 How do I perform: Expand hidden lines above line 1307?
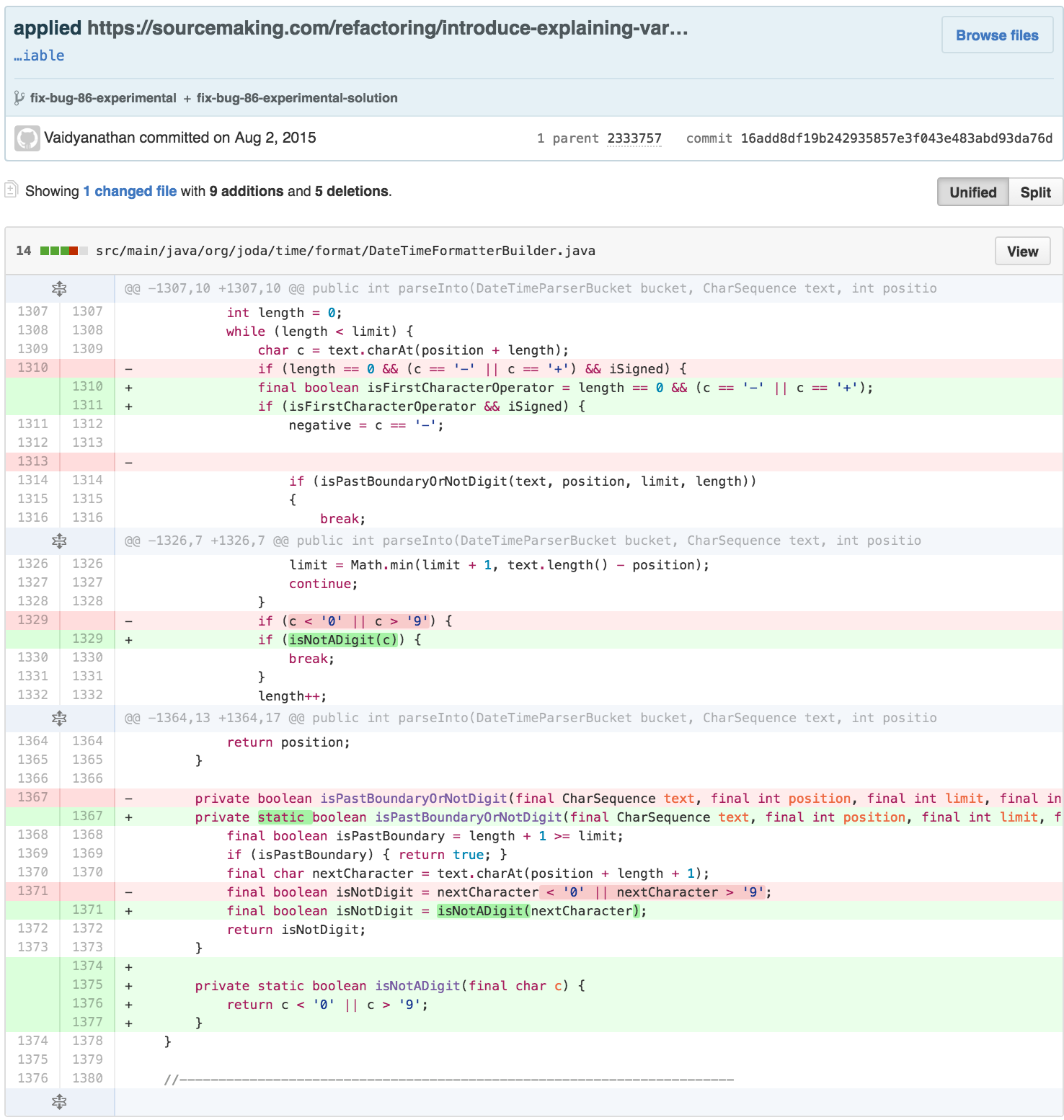59,288
